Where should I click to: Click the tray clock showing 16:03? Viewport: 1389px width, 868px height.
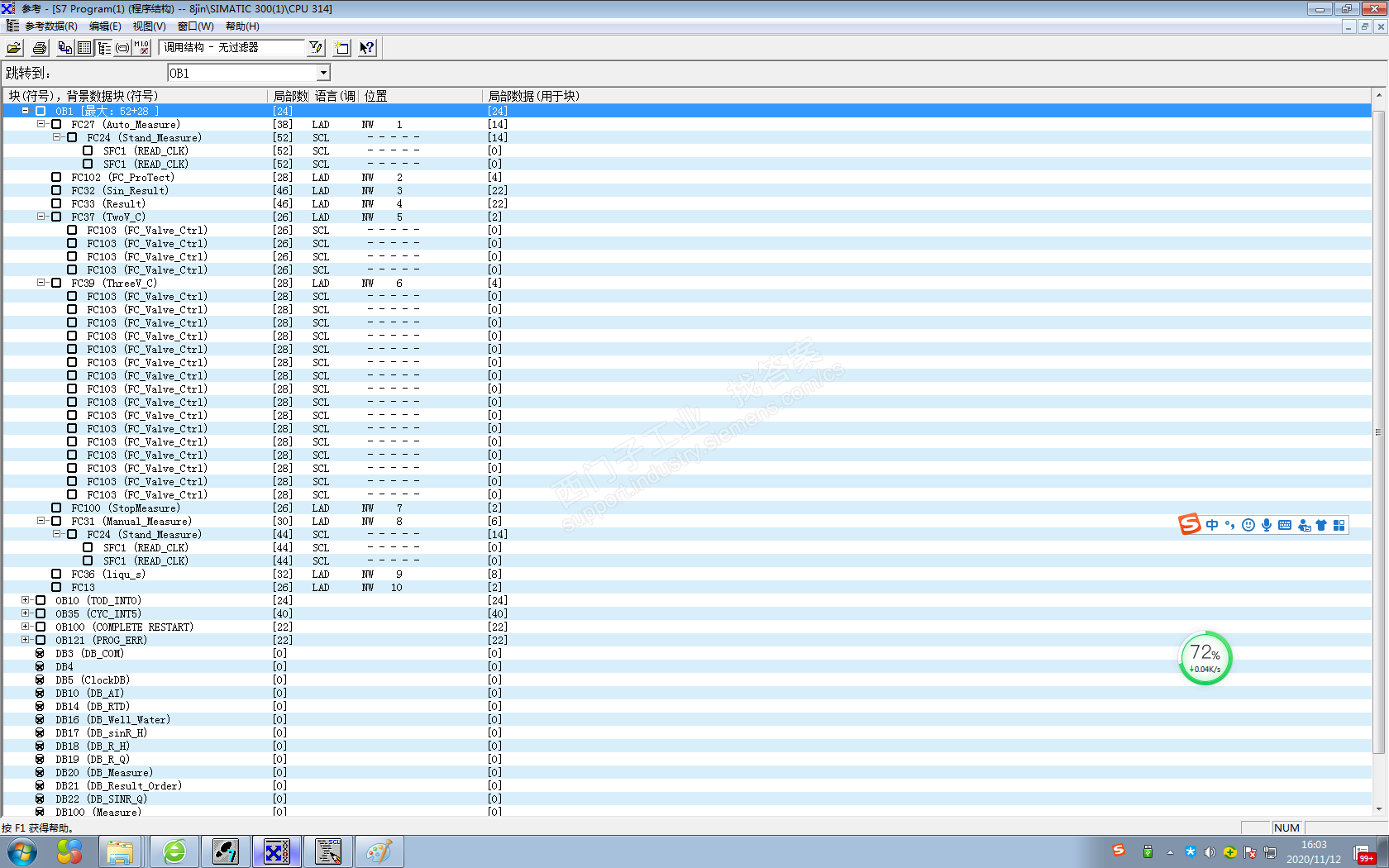1314,852
